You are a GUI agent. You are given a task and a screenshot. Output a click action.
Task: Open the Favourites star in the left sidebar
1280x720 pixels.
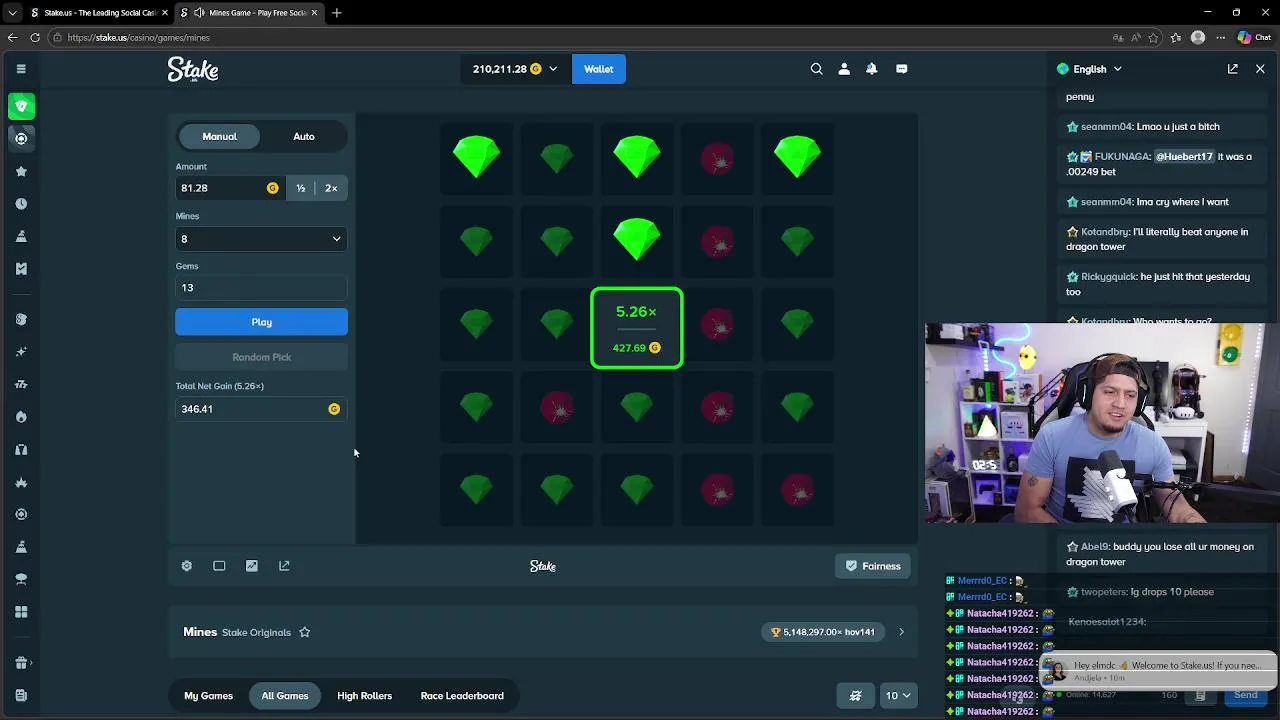click(x=21, y=171)
